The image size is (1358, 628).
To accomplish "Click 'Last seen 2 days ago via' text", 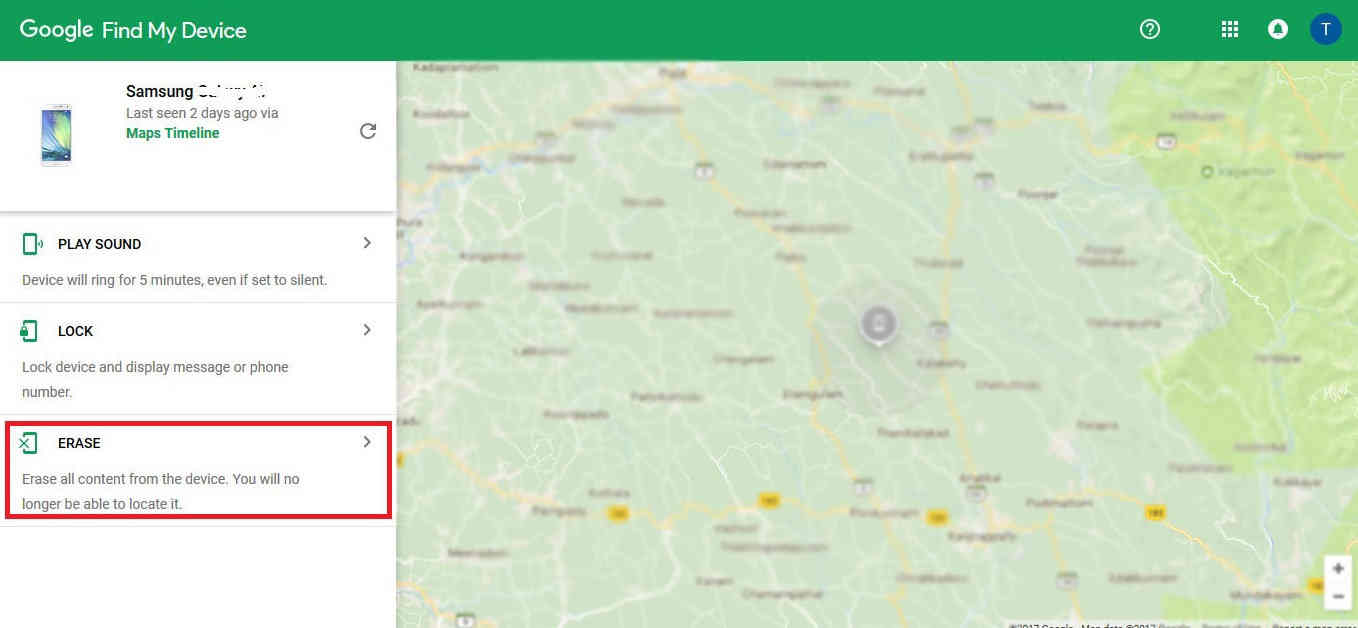I will pyautogui.click(x=202, y=113).
